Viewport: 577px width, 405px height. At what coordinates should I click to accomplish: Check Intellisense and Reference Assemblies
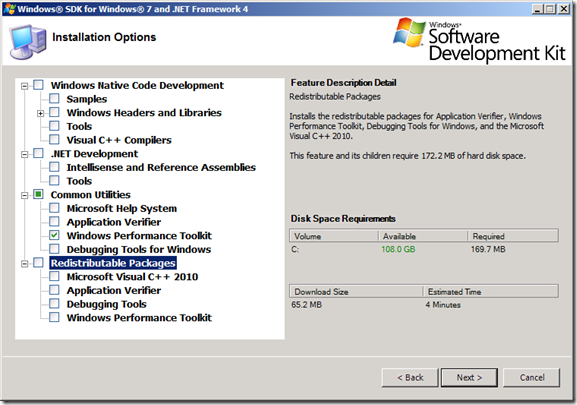54,167
